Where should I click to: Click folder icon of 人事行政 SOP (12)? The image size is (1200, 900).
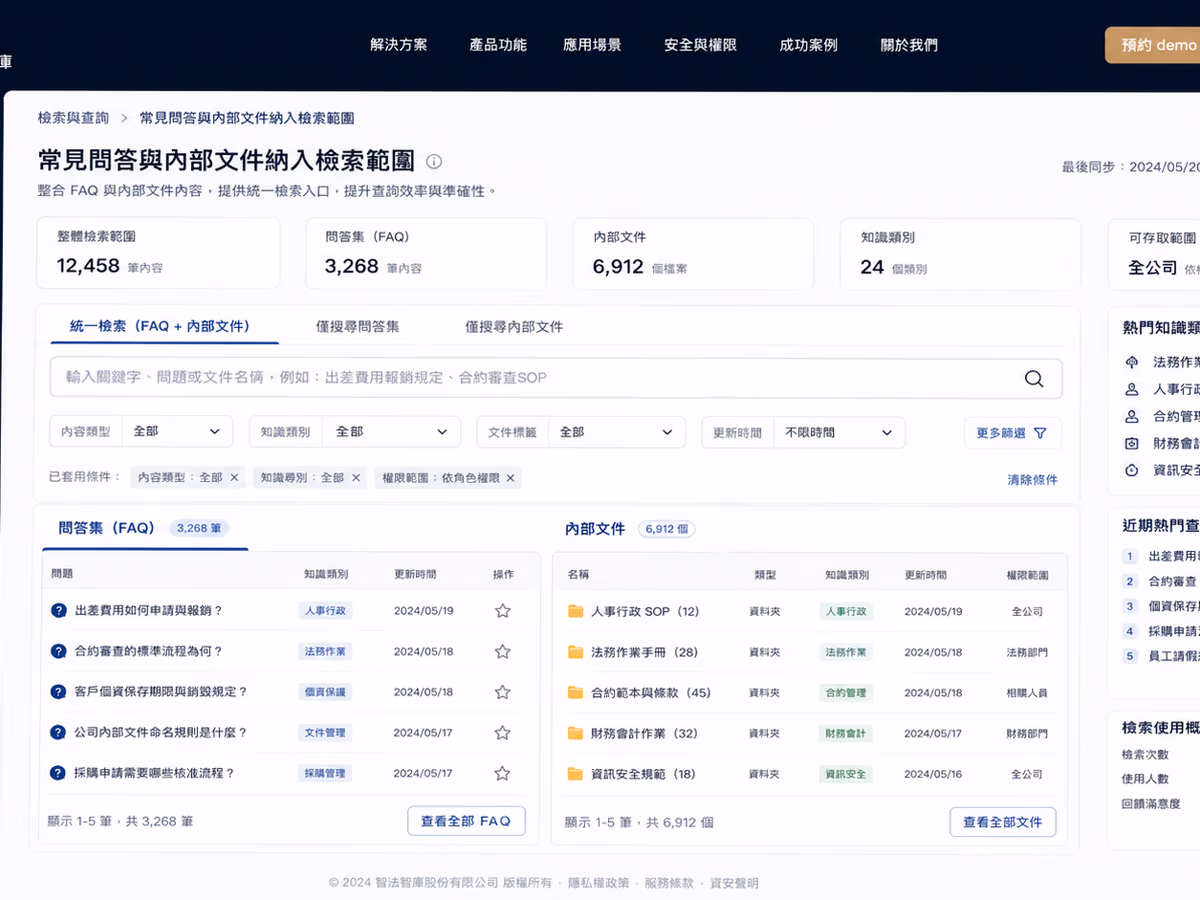[575, 611]
